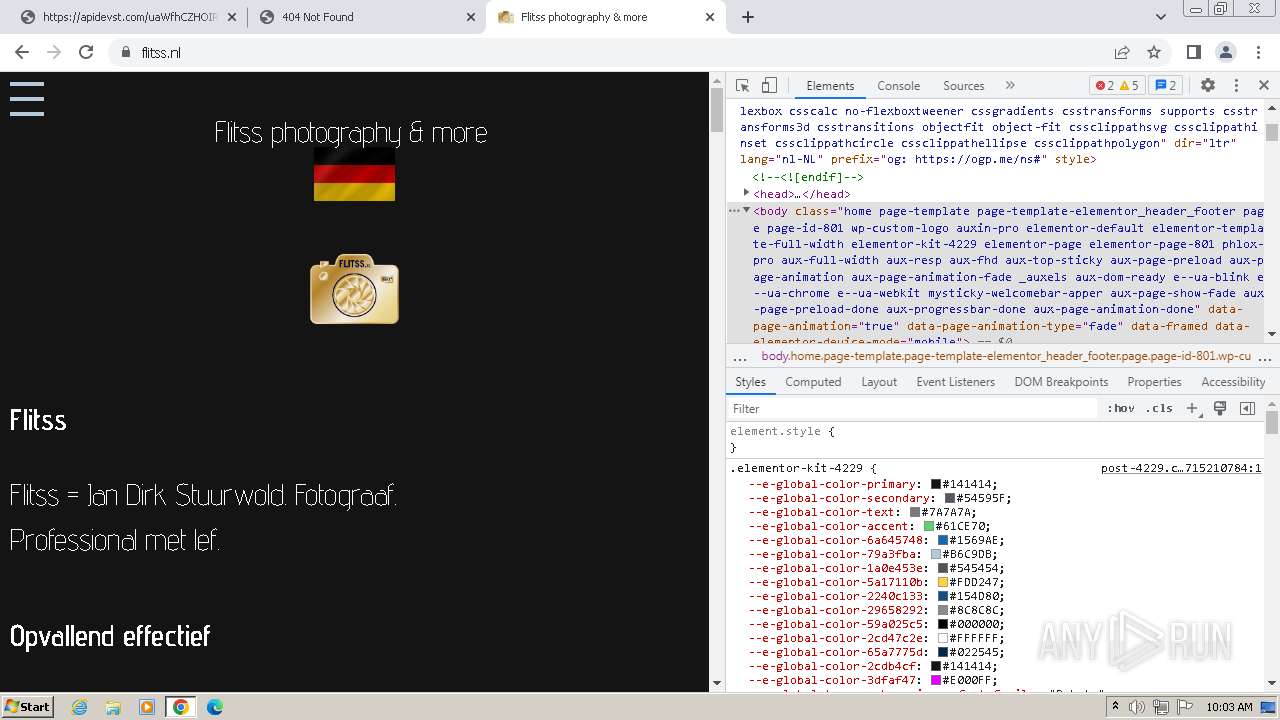Reload the flitss.nl page
The height and width of the screenshot is (720, 1280).
[86, 52]
